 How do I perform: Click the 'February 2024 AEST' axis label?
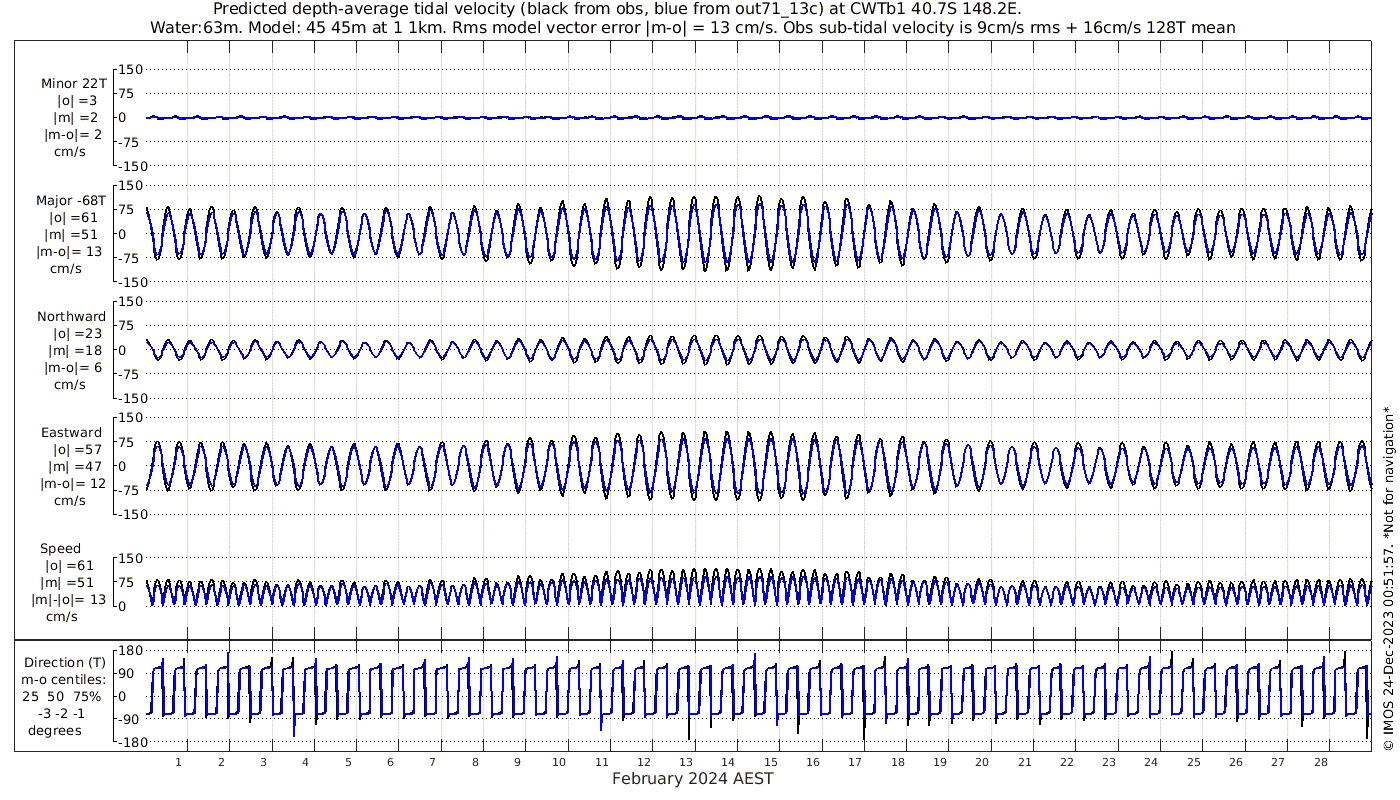pos(692,779)
